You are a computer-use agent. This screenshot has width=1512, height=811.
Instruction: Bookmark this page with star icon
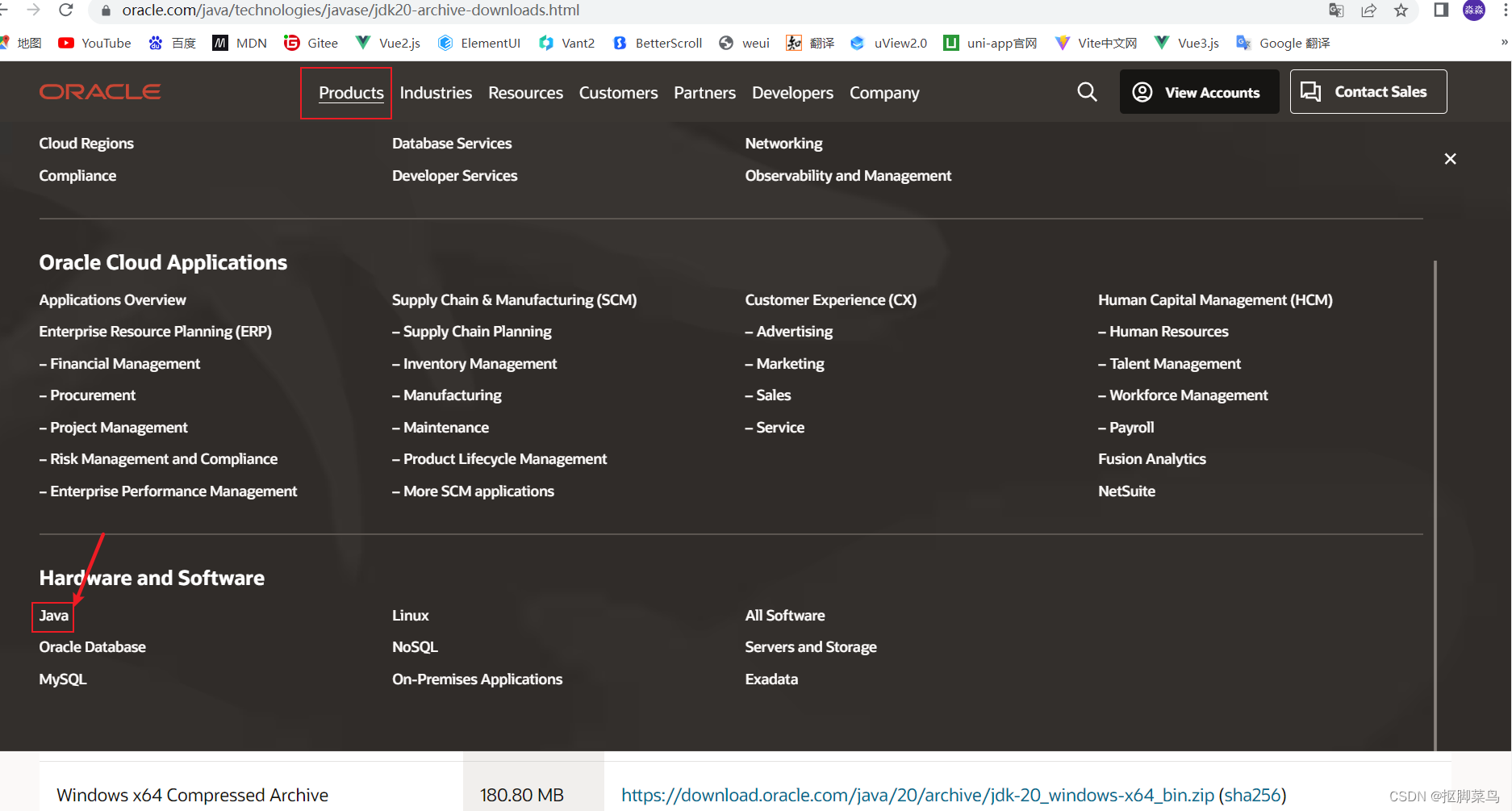pos(1401,10)
